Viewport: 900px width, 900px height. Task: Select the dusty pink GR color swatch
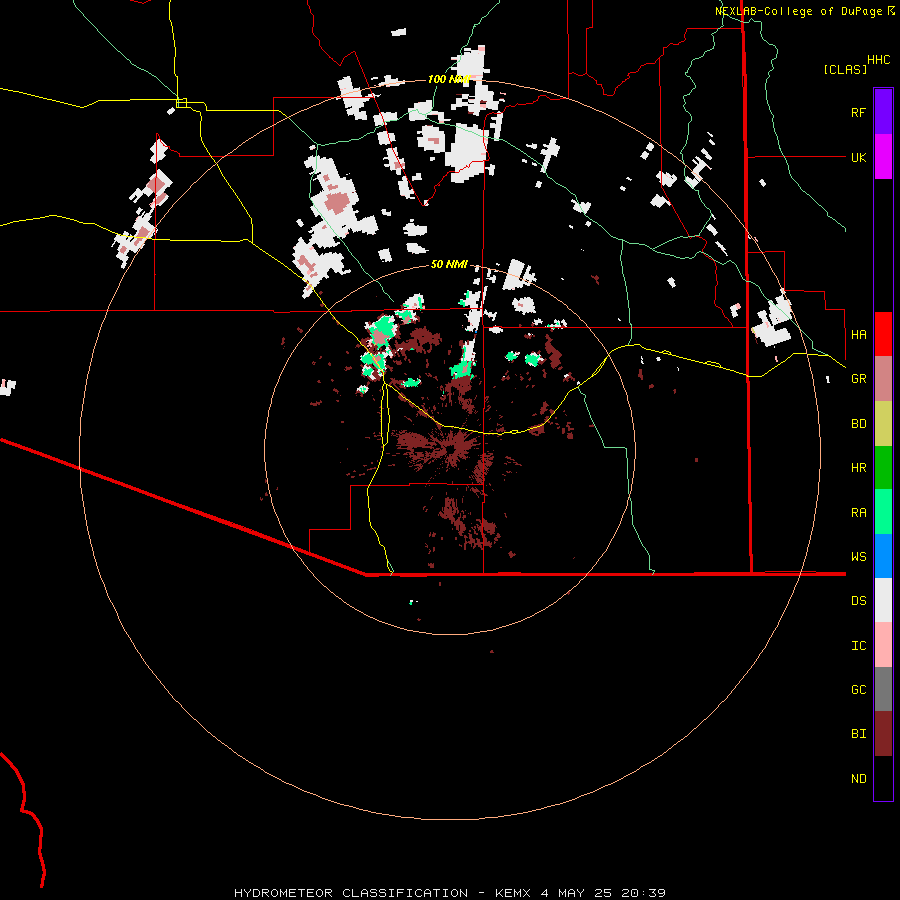point(883,379)
